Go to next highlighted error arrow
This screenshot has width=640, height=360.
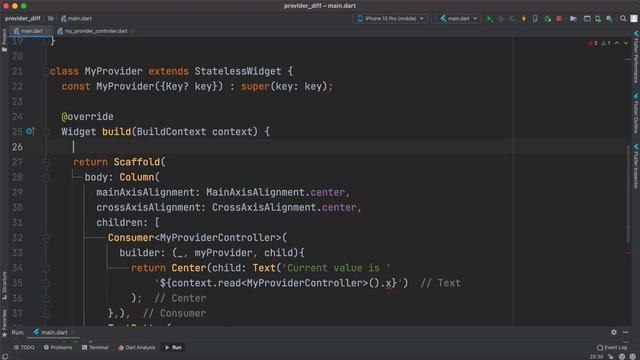pos(626,43)
